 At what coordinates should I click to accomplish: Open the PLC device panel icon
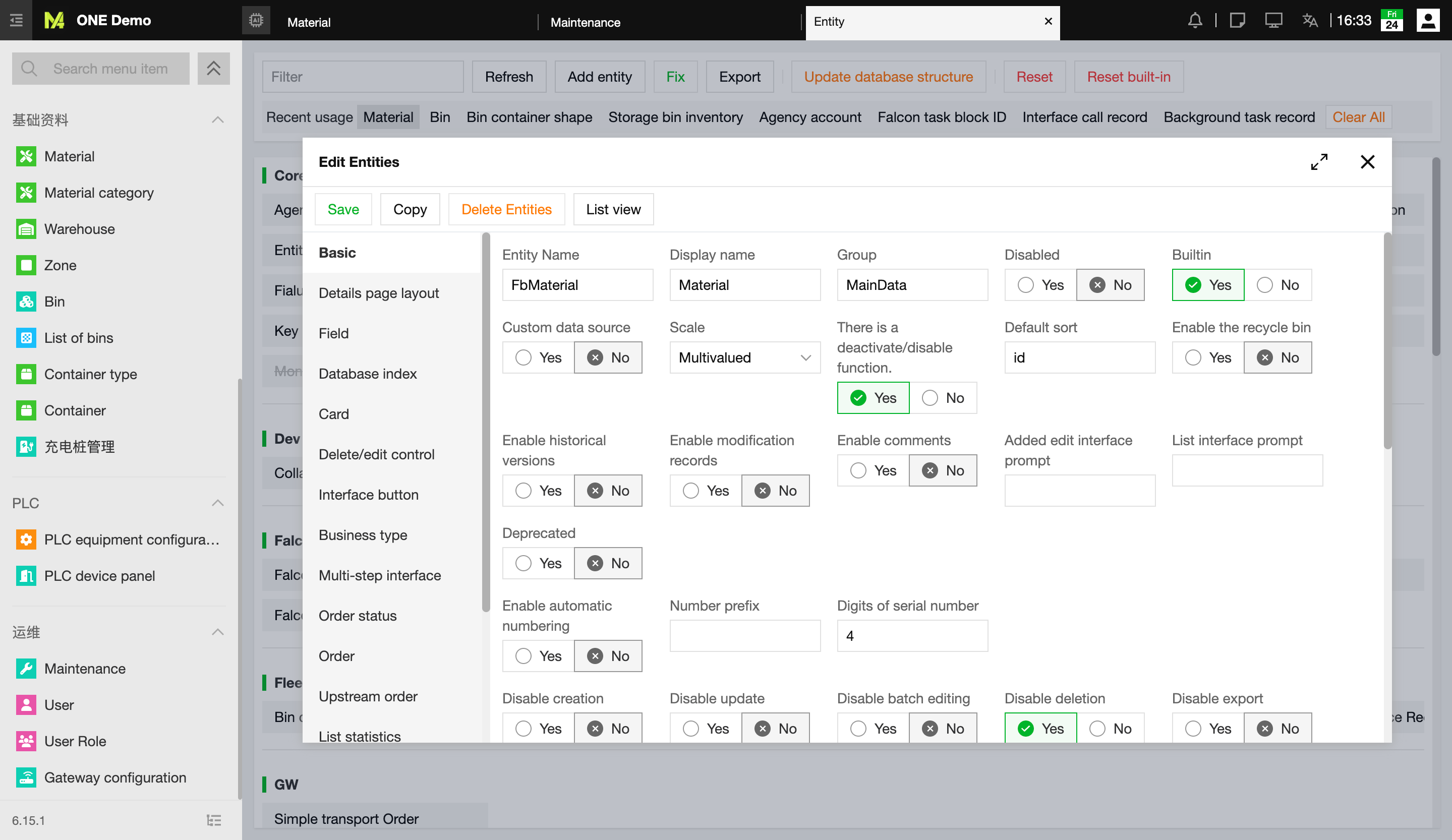(x=26, y=576)
